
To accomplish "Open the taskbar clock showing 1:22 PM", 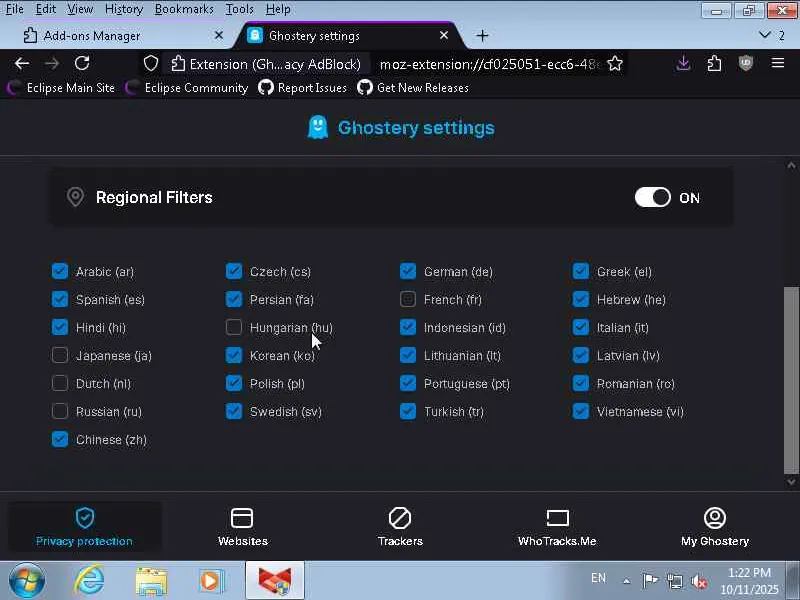I will click(x=749, y=581).
